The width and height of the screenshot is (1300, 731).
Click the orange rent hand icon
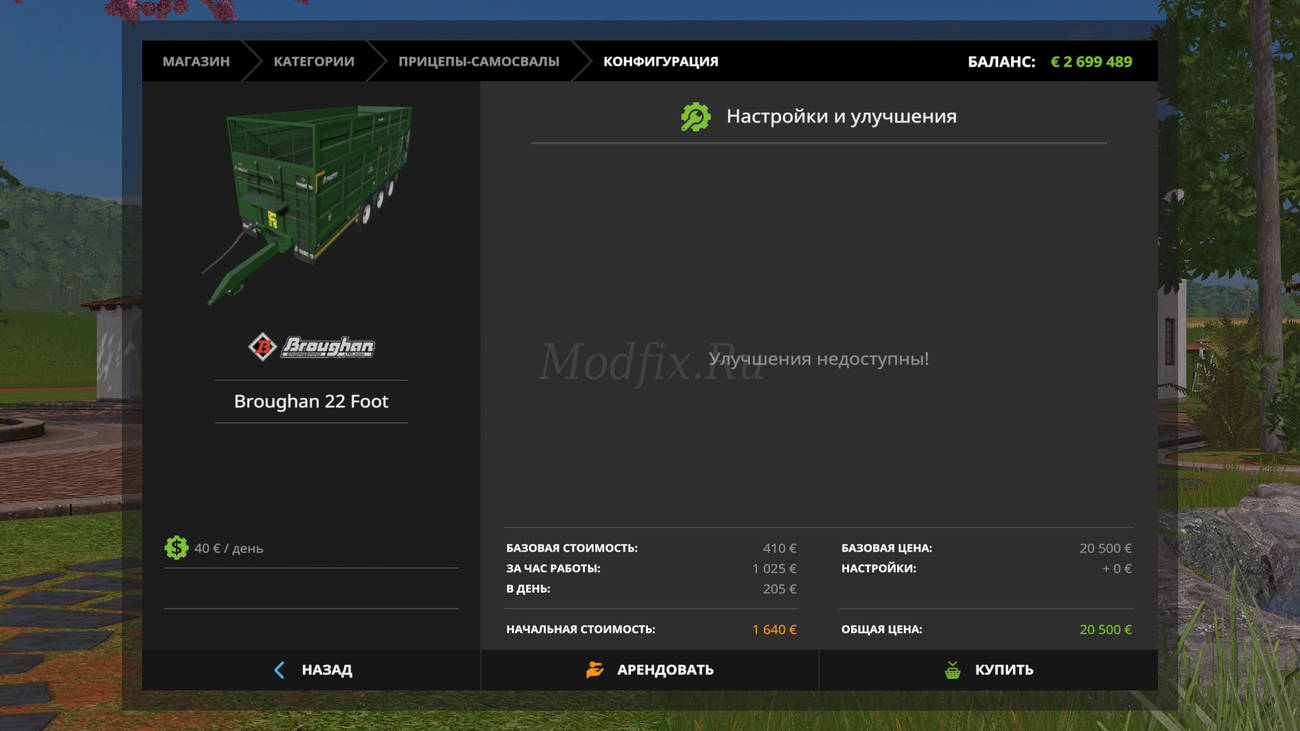[x=595, y=670]
